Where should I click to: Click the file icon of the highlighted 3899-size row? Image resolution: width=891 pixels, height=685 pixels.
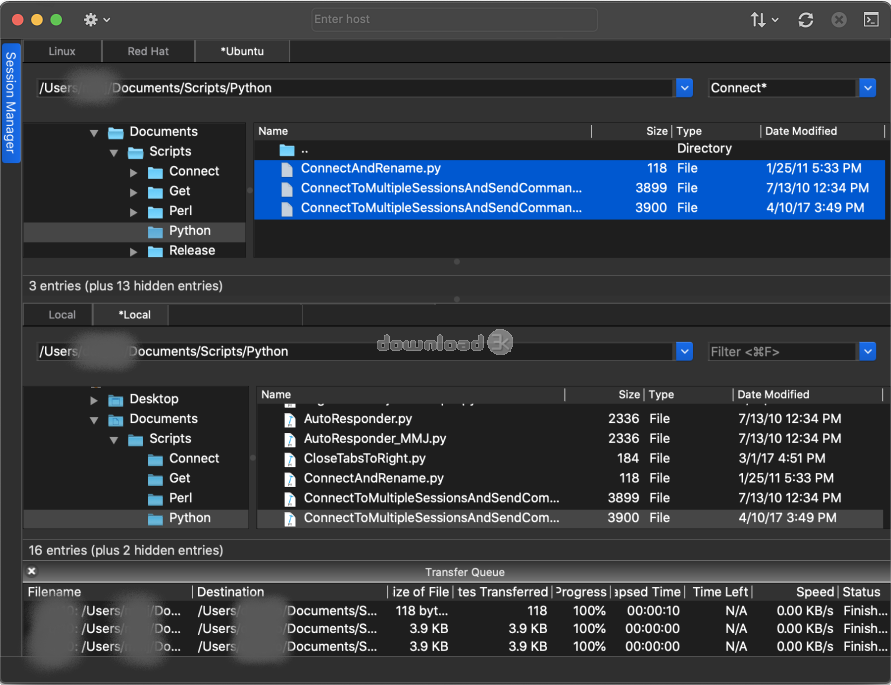287,189
